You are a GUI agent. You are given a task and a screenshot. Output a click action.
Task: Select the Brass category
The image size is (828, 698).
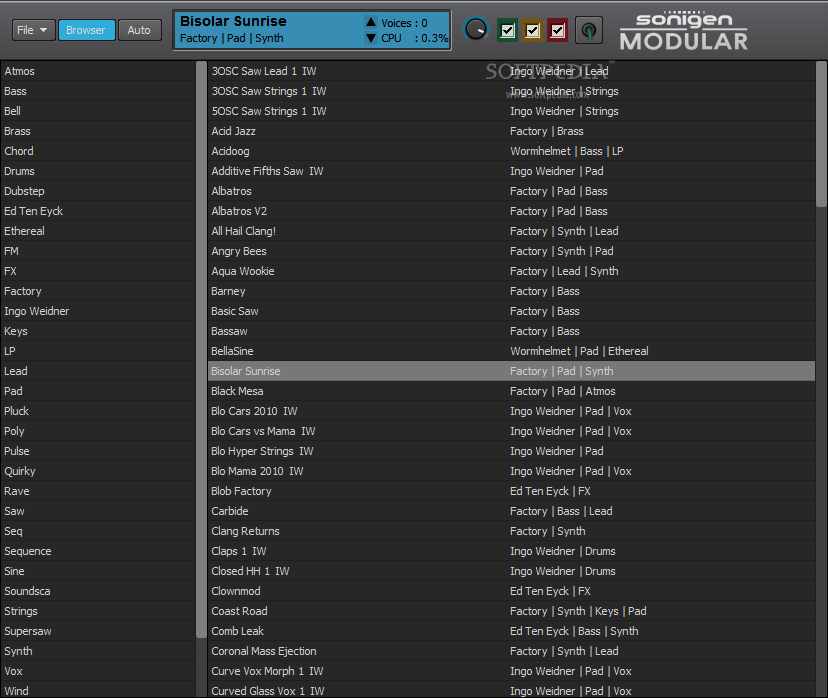click(x=98, y=131)
